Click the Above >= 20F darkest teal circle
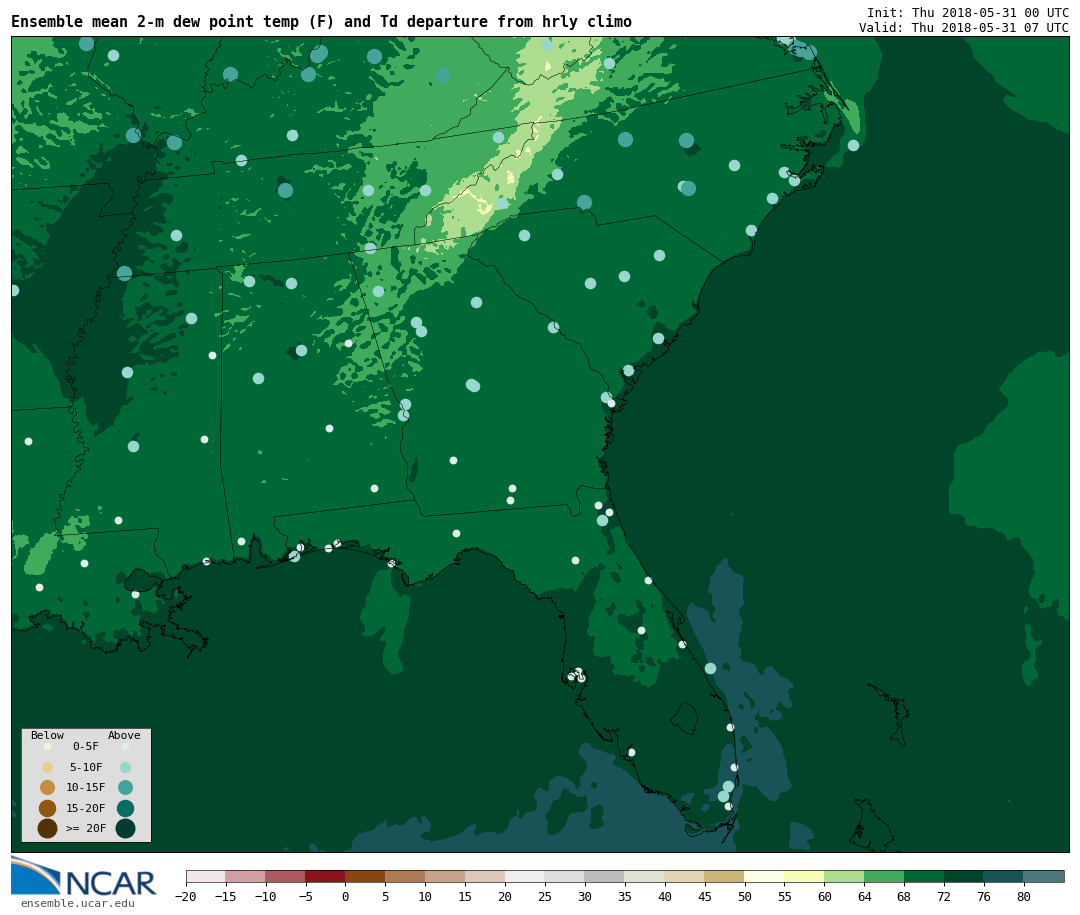Screen dimensions: 1080x915 click(125, 828)
